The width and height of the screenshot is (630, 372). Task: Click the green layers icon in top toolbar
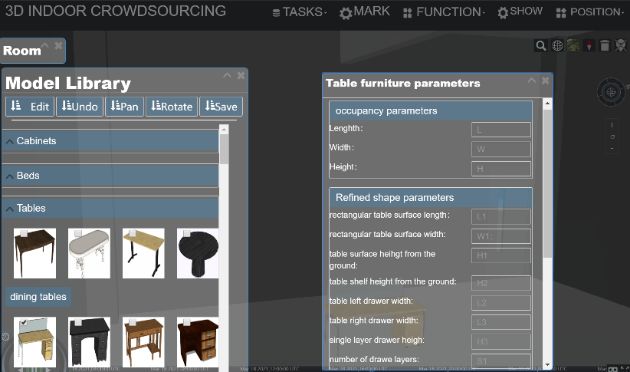click(573, 46)
